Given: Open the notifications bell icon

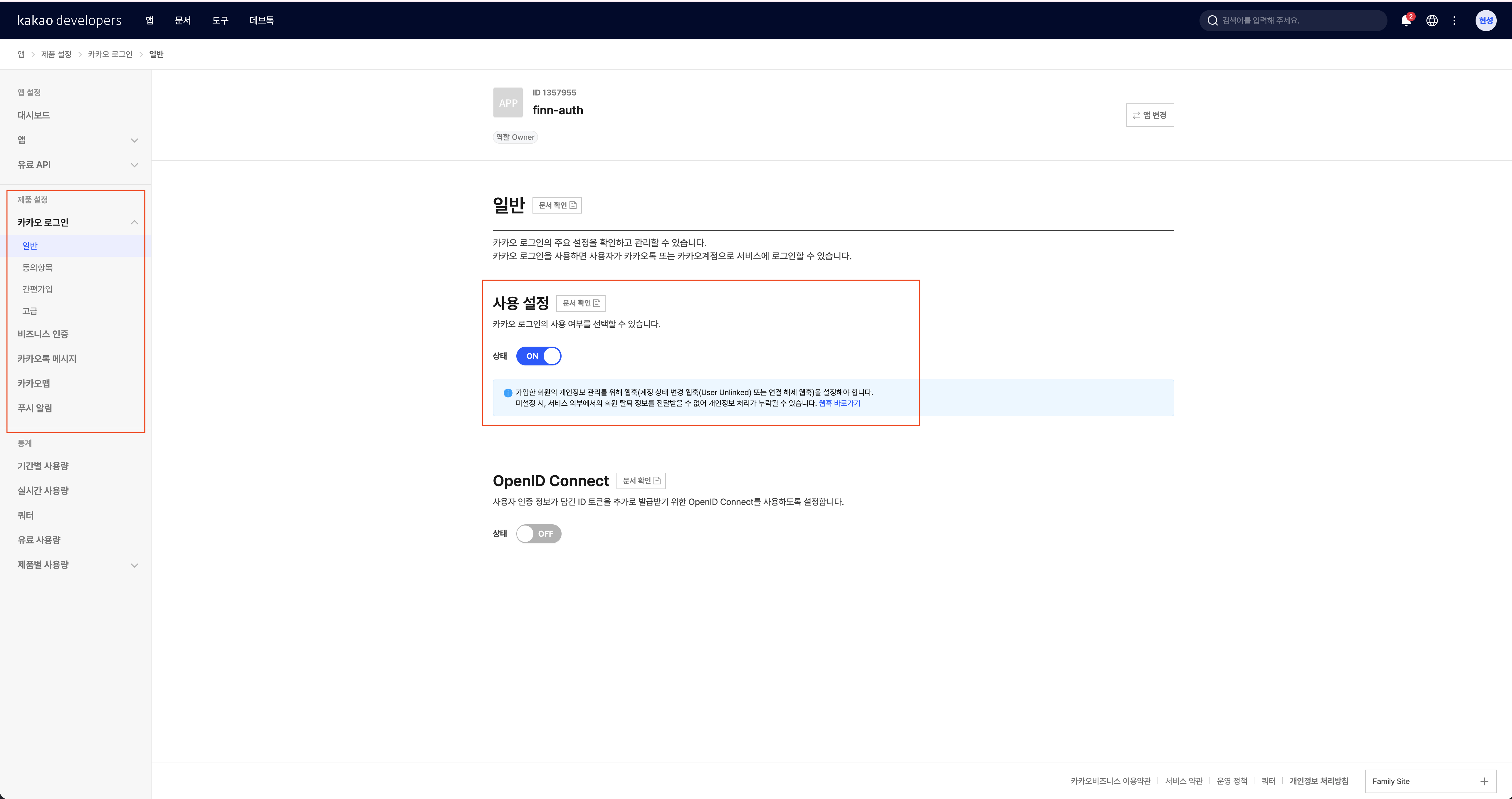Looking at the screenshot, I should coord(1406,21).
